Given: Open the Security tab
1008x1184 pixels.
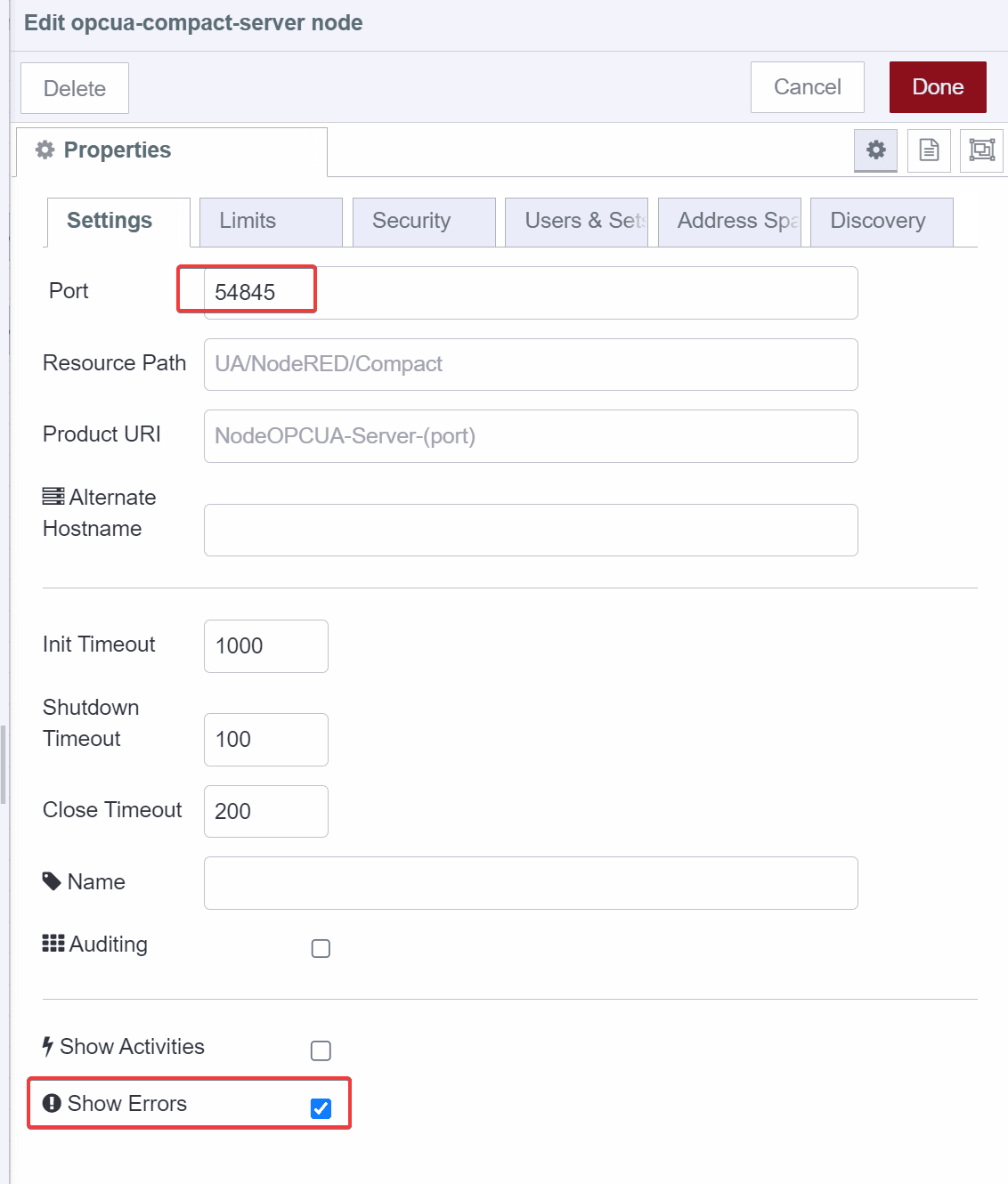Looking at the screenshot, I should (411, 221).
